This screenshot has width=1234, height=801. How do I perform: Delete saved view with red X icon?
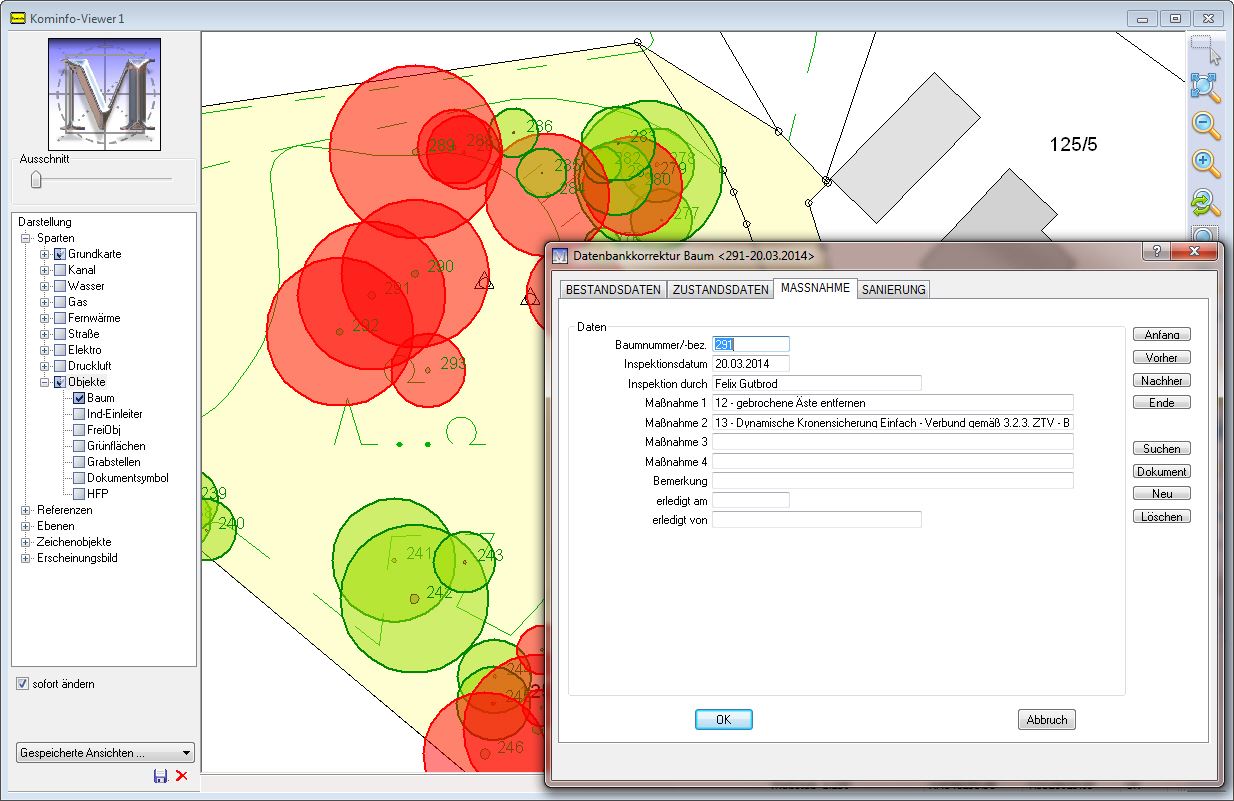[181, 776]
